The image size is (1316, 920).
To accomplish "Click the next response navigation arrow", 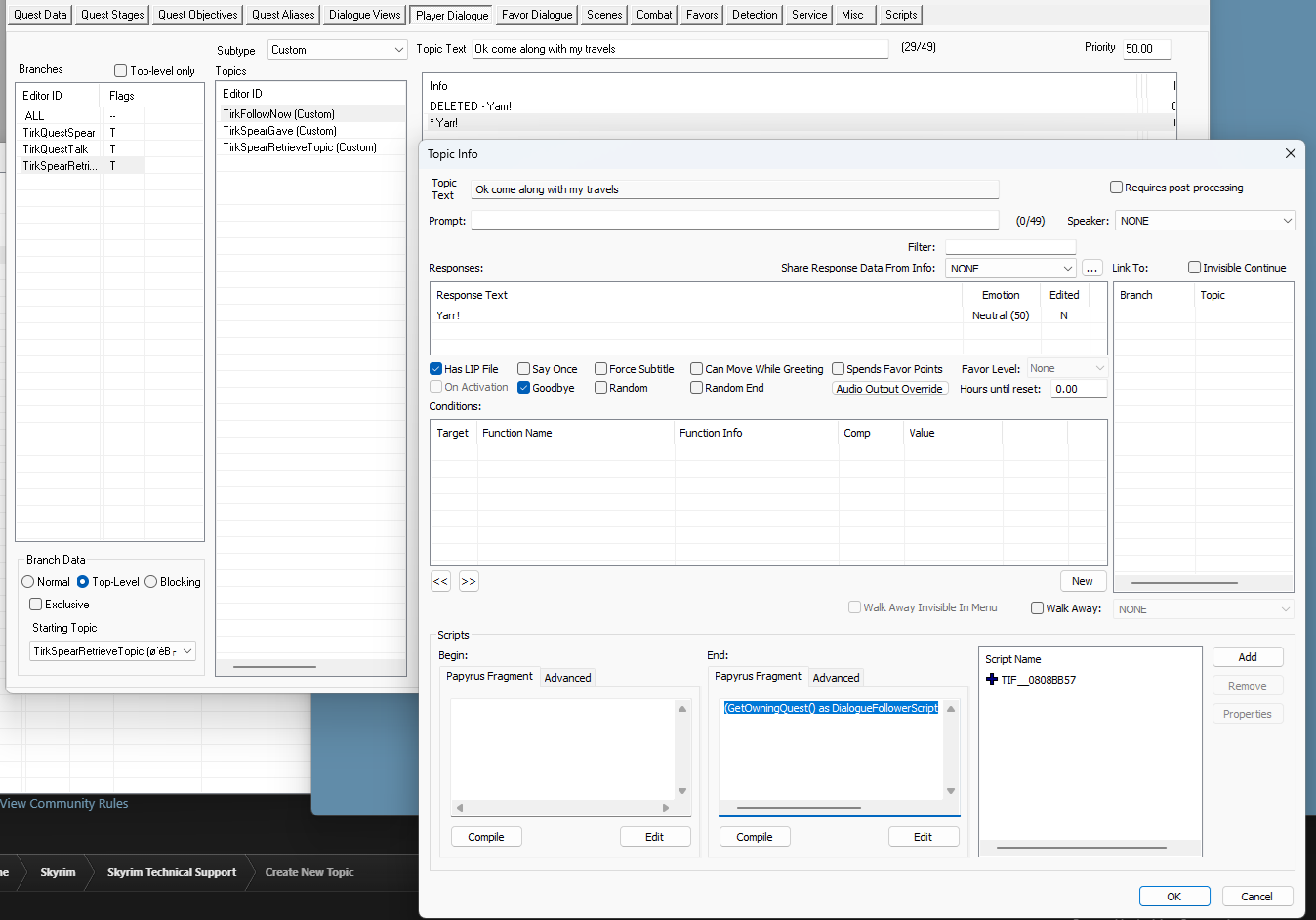I will pos(469,581).
